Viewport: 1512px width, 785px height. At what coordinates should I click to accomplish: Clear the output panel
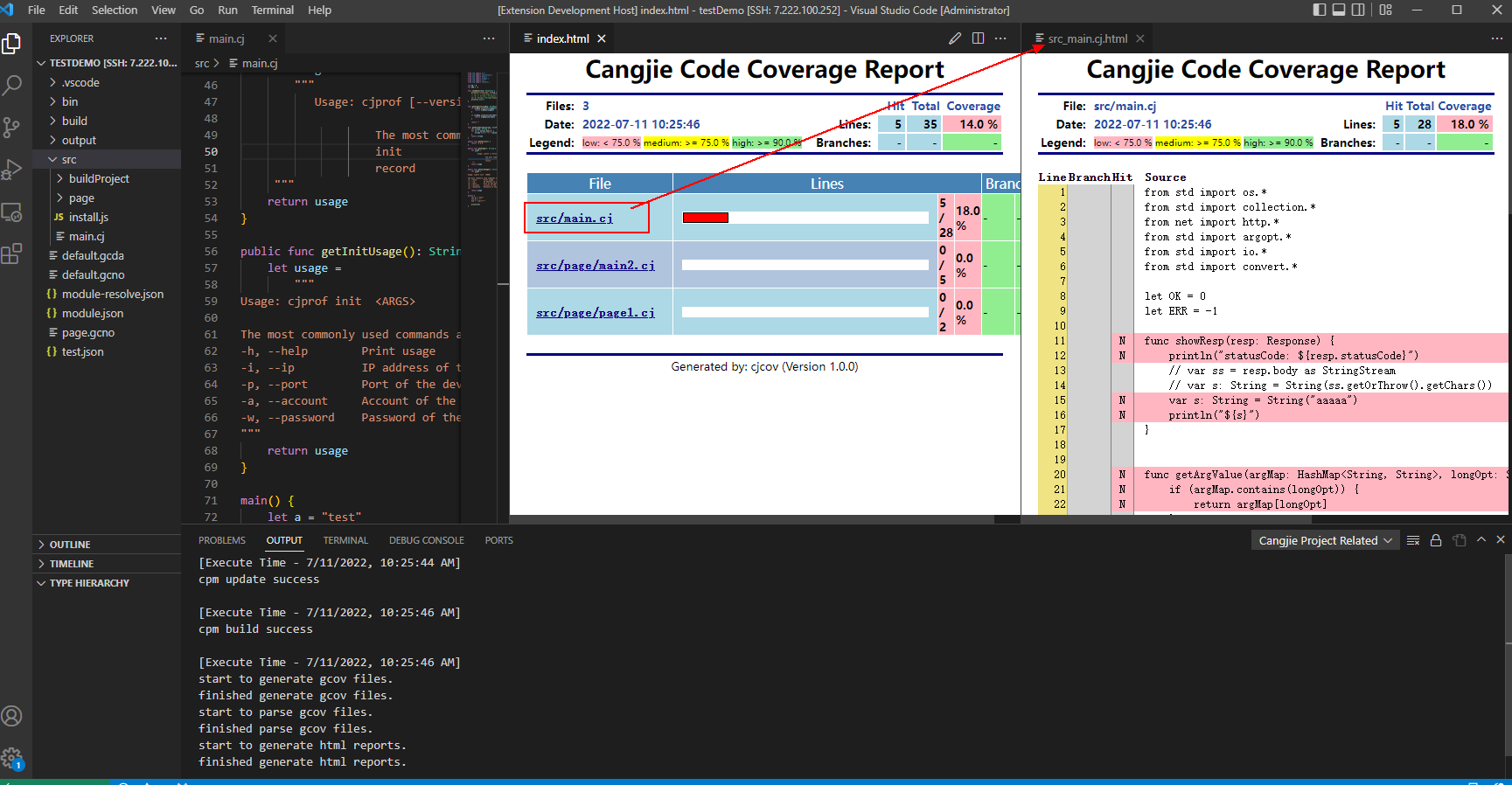(x=1413, y=540)
